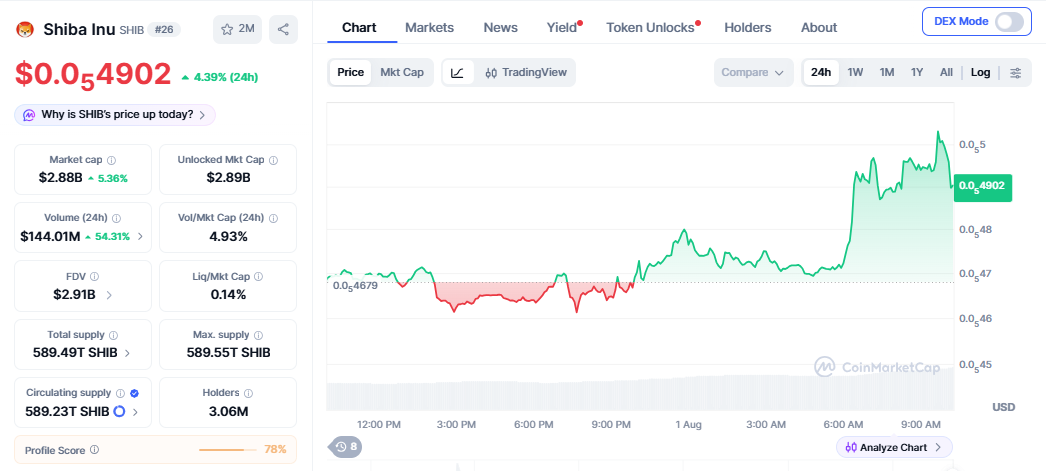This screenshot has height=471, width=1046.
Task: Click the $144.01M volume value
Action: click(50, 236)
